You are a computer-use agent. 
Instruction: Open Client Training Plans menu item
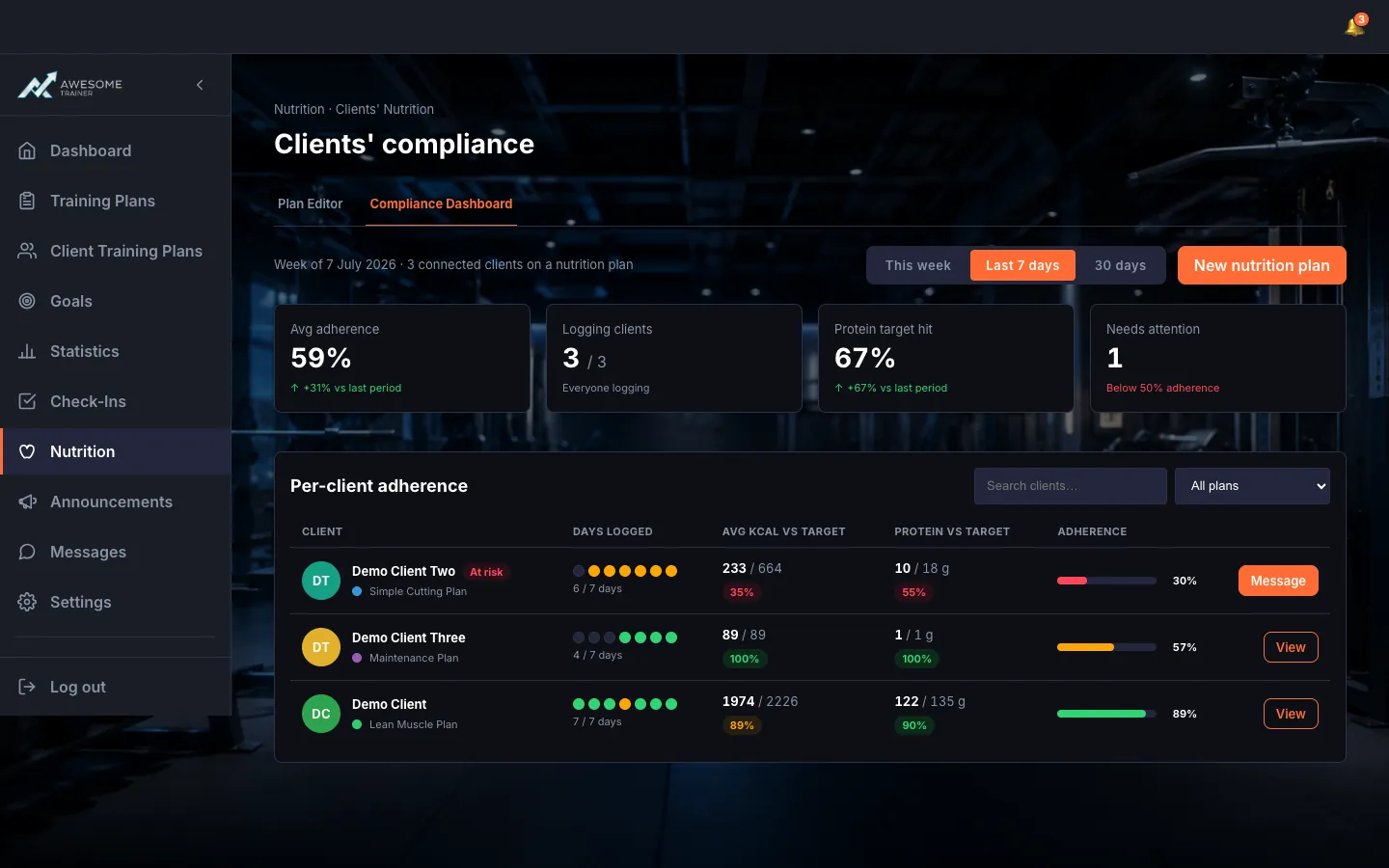[x=116, y=251]
